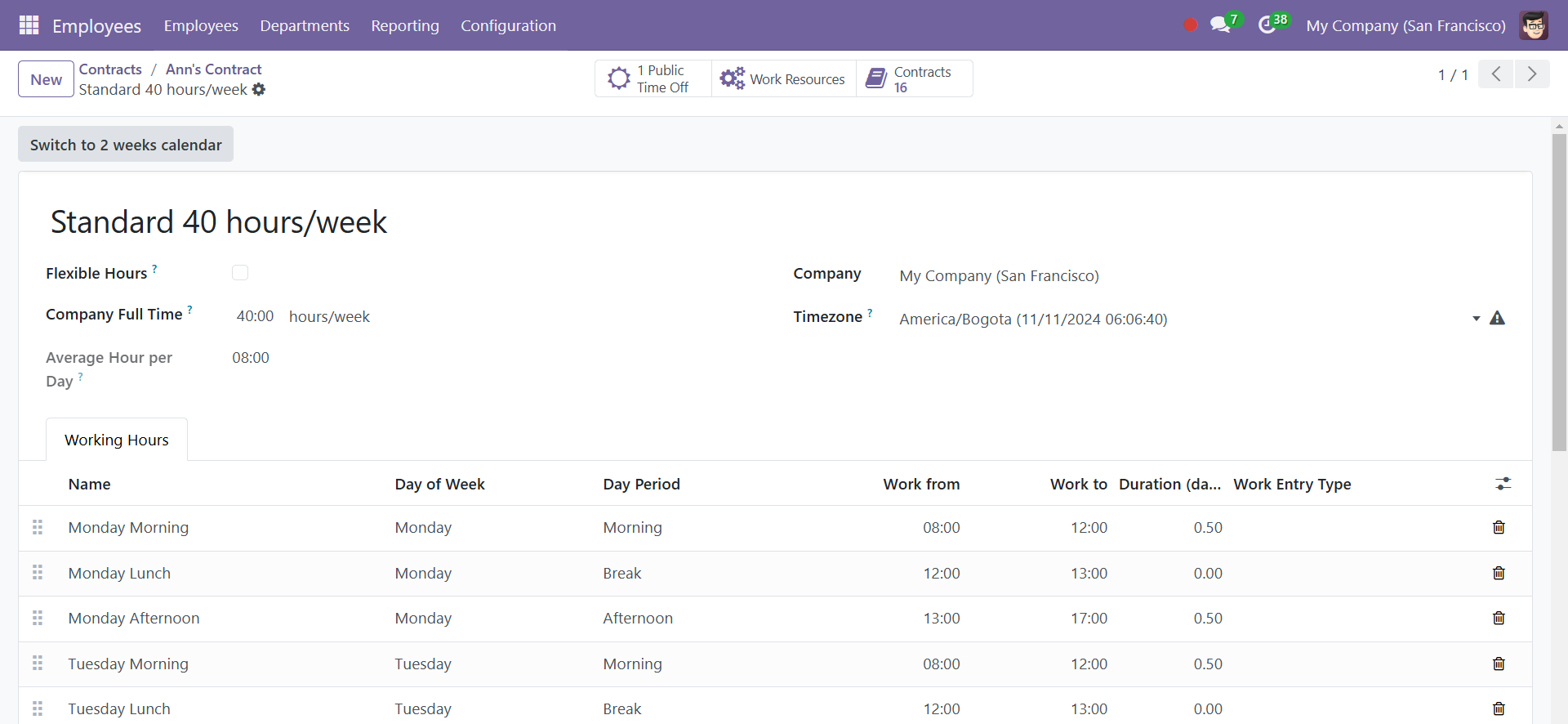Click the gear icon beside Standard 40 hours/week

[259, 90]
